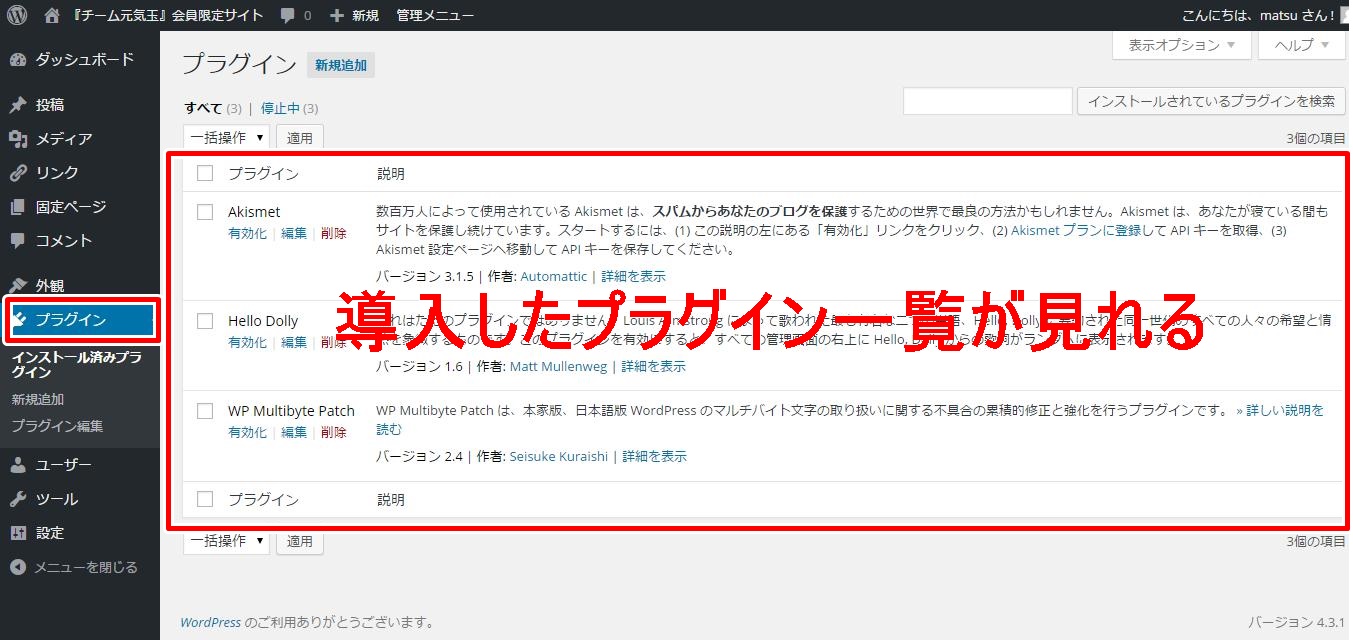The width and height of the screenshot is (1353, 640).
Task: Click 有効化 under Akismet
Action: click(247, 233)
